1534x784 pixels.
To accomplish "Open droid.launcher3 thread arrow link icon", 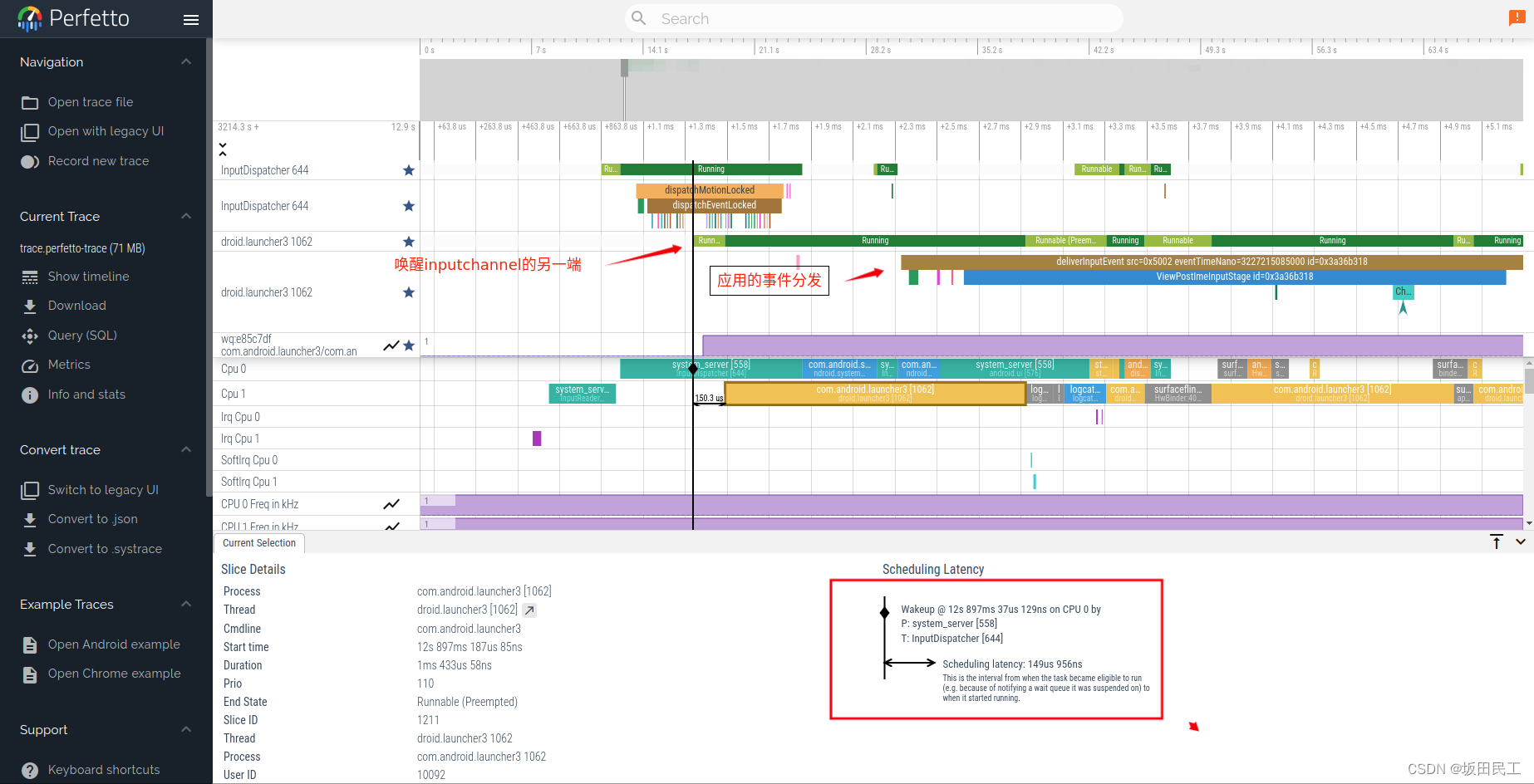I will (x=529, y=610).
